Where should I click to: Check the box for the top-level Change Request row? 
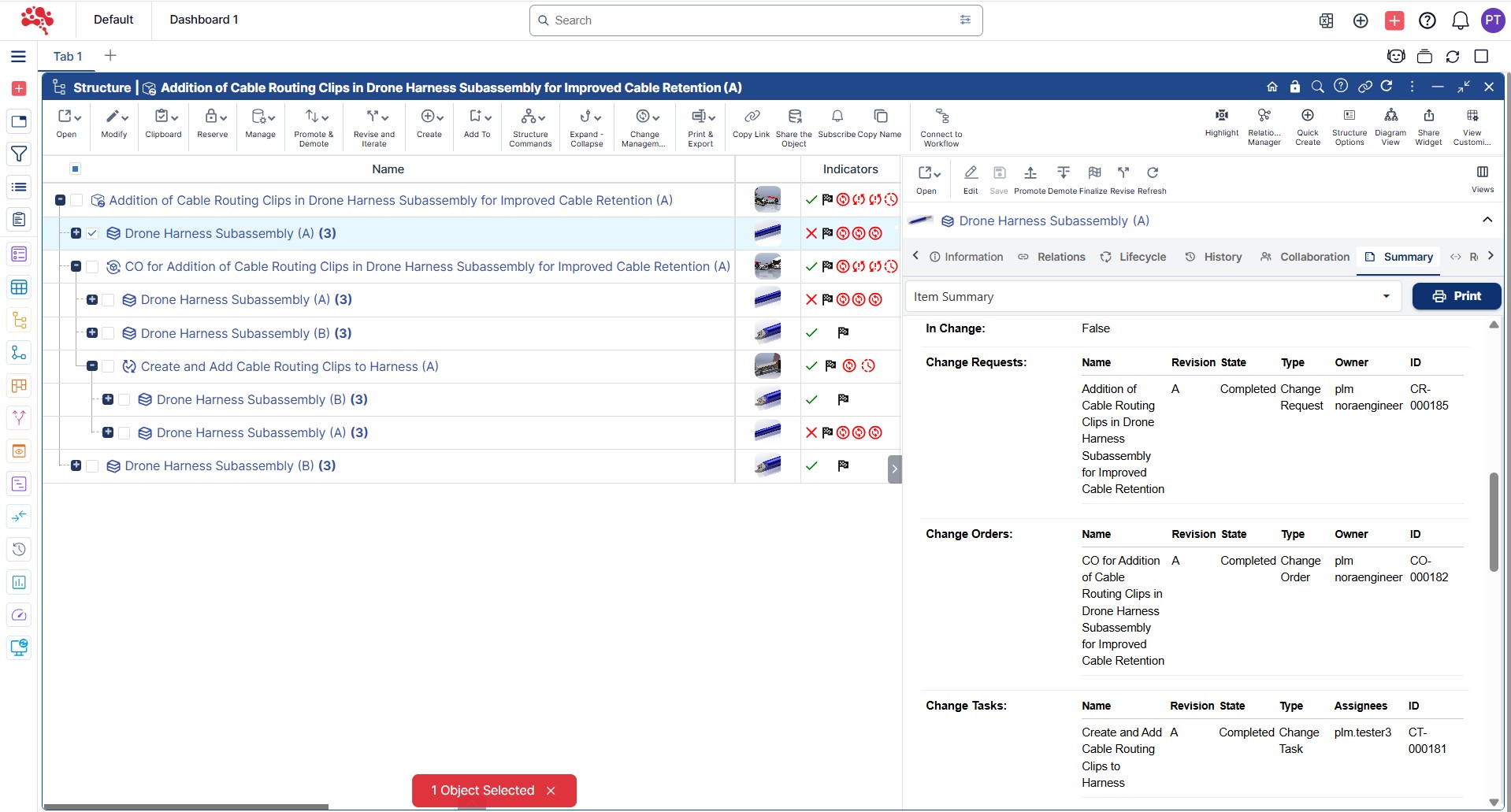click(x=76, y=201)
